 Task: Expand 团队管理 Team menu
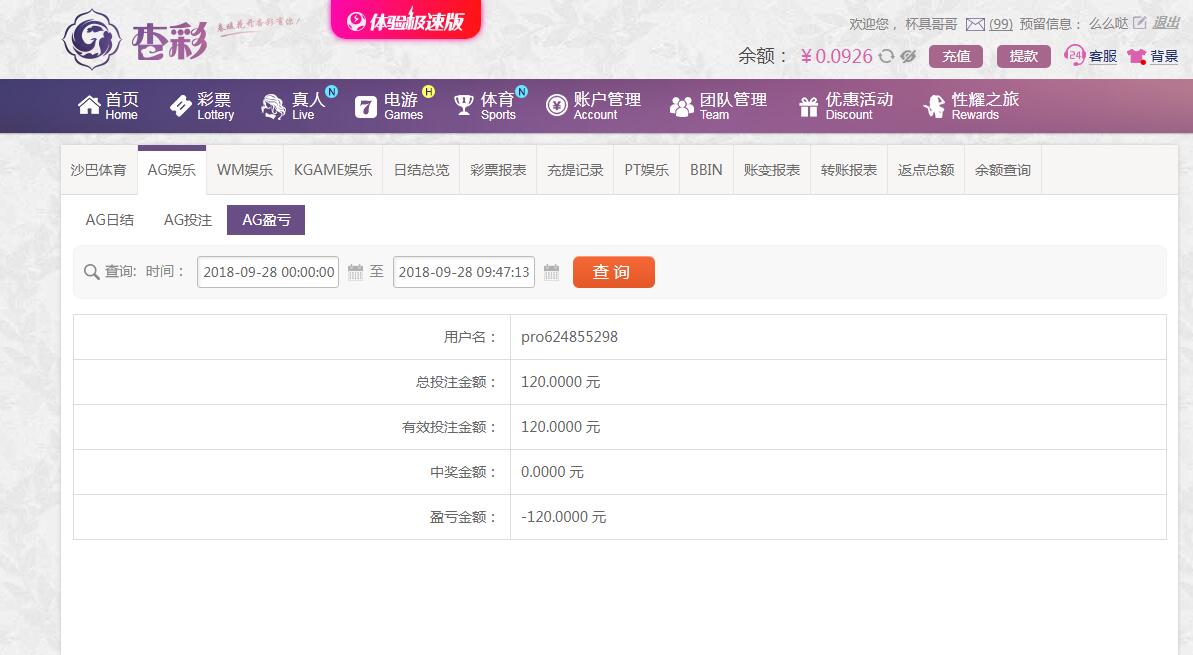click(x=718, y=106)
